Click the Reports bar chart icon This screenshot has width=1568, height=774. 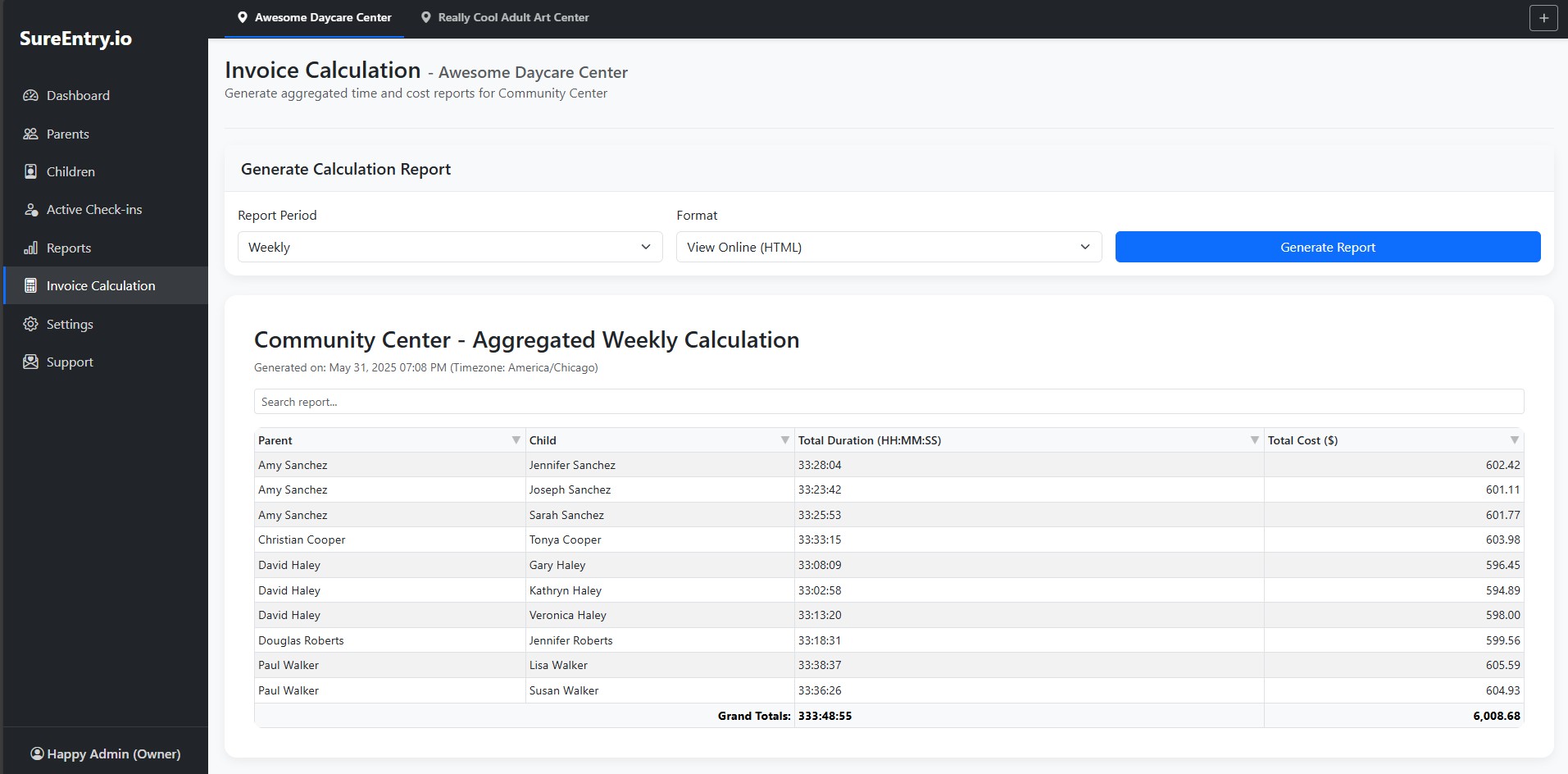30,248
